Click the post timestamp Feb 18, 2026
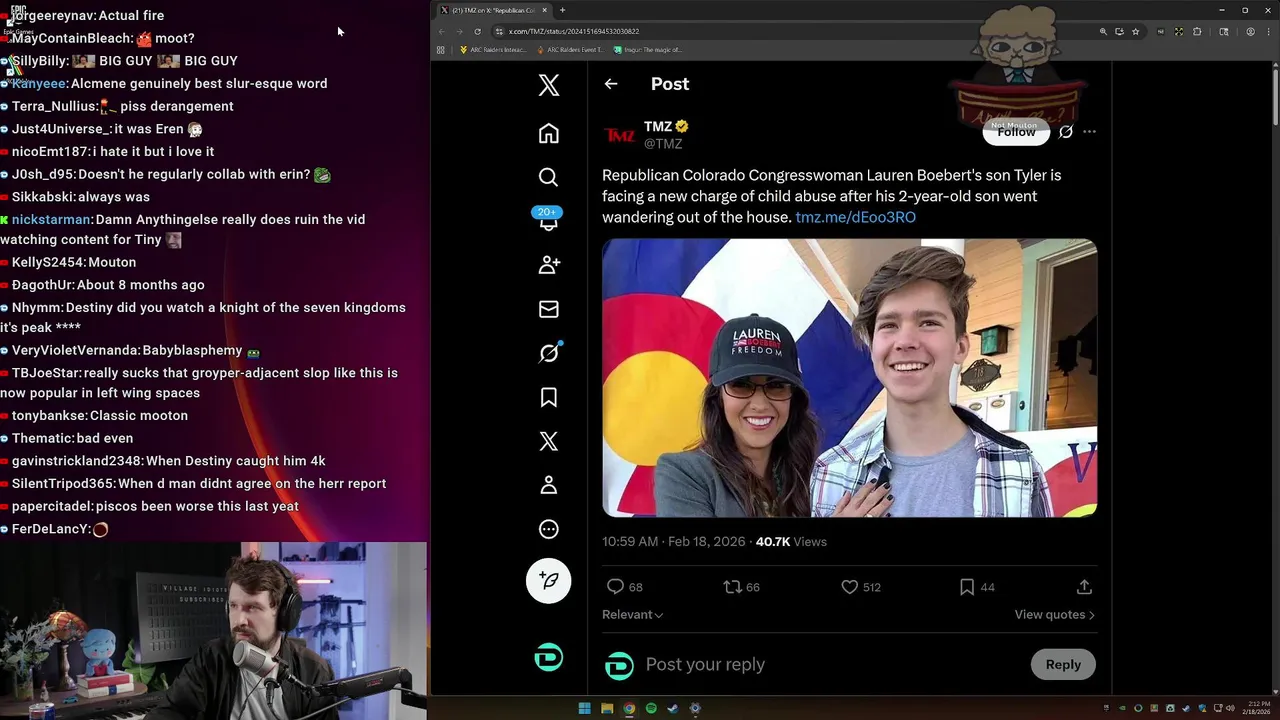 click(x=673, y=542)
